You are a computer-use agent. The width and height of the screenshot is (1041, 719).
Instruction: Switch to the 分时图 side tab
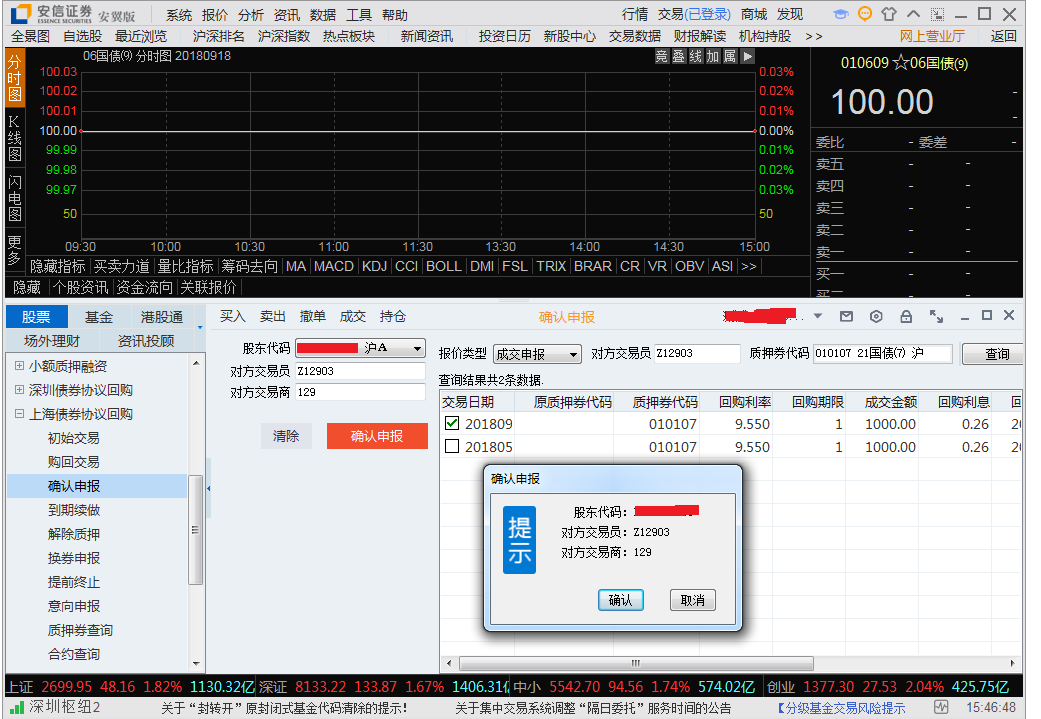click(15, 78)
